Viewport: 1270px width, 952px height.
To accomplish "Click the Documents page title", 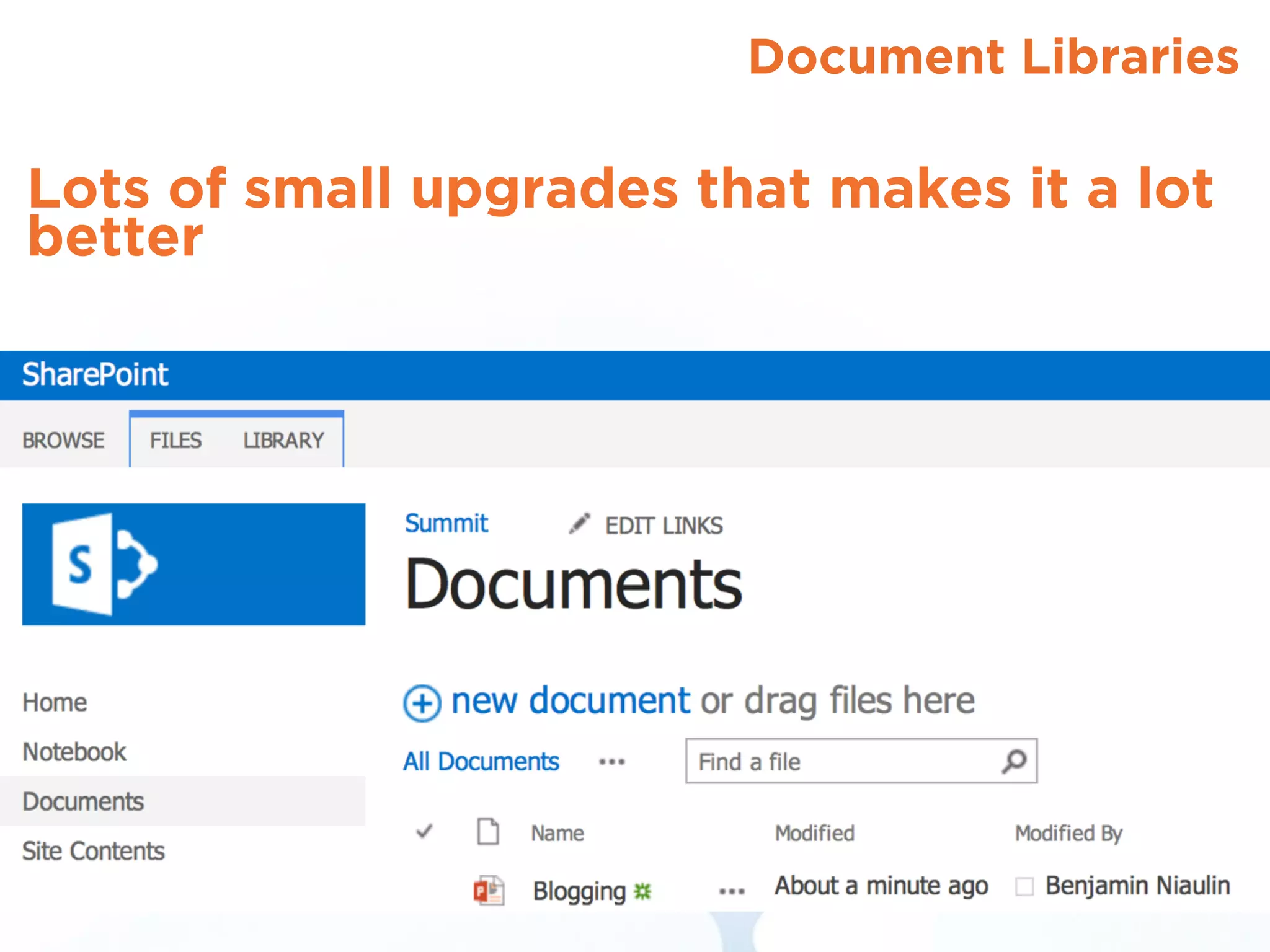I will (574, 584).
